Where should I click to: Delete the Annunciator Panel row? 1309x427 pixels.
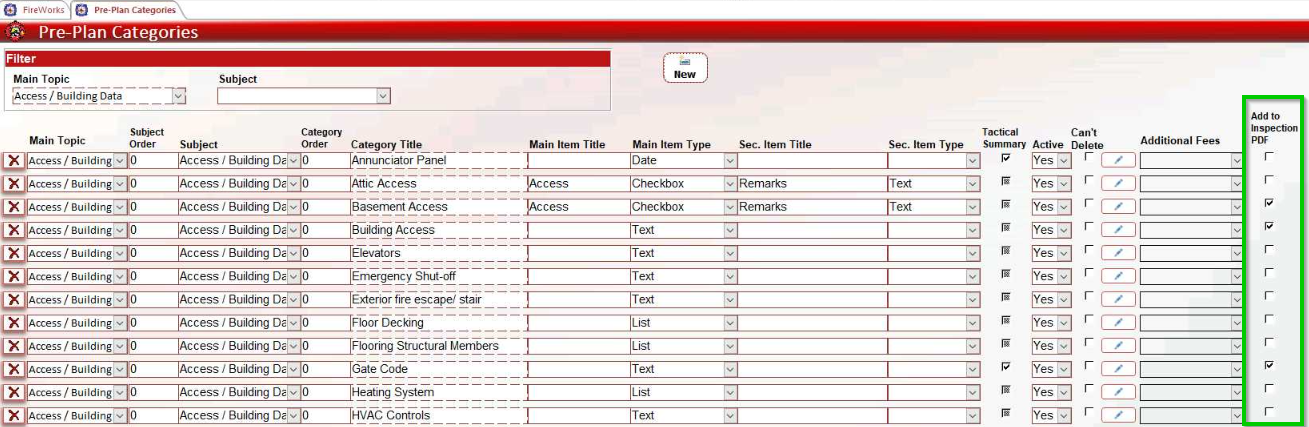pyautogui.click(x=14, y=160)
